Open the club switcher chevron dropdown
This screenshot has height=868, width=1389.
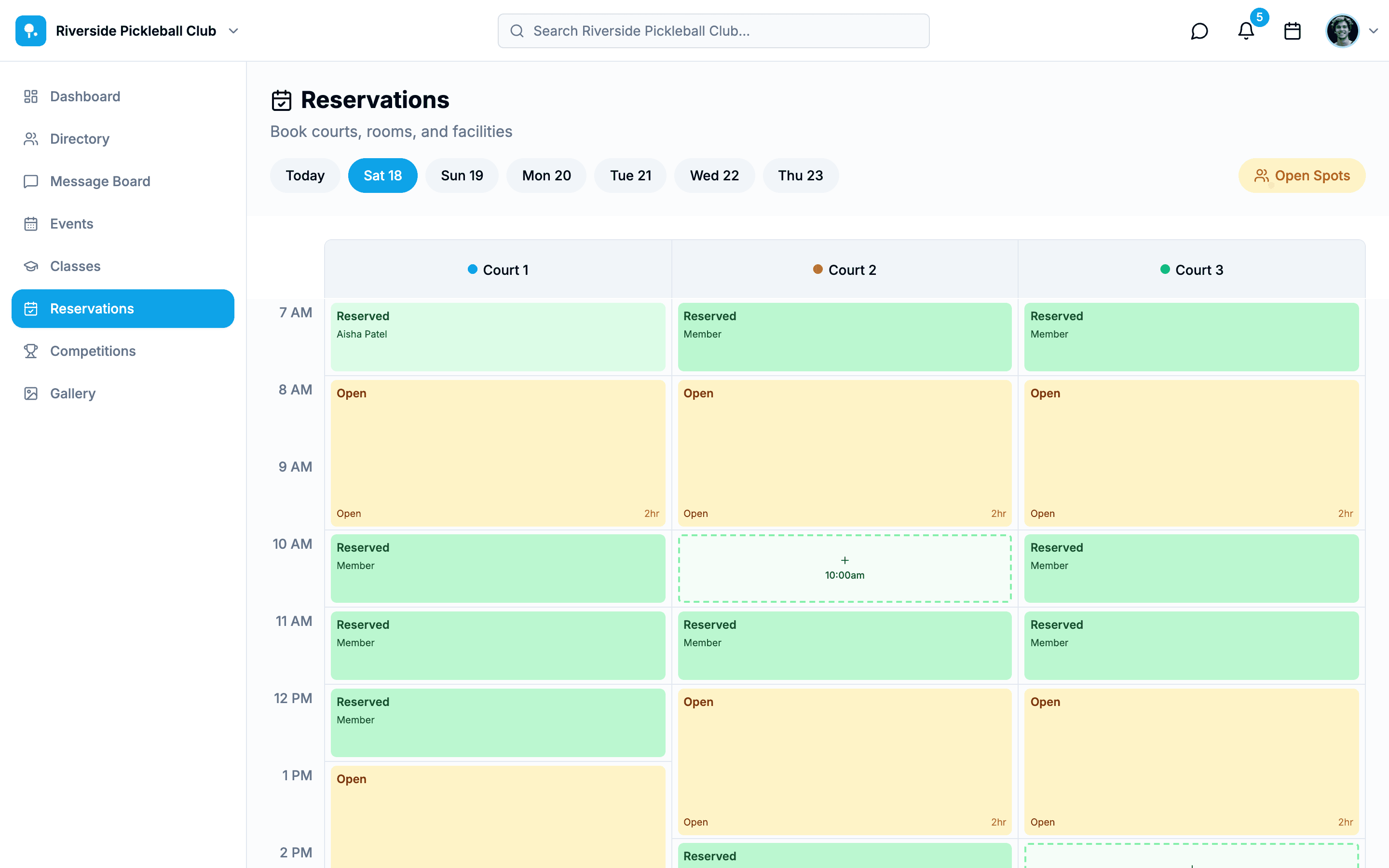233,31
